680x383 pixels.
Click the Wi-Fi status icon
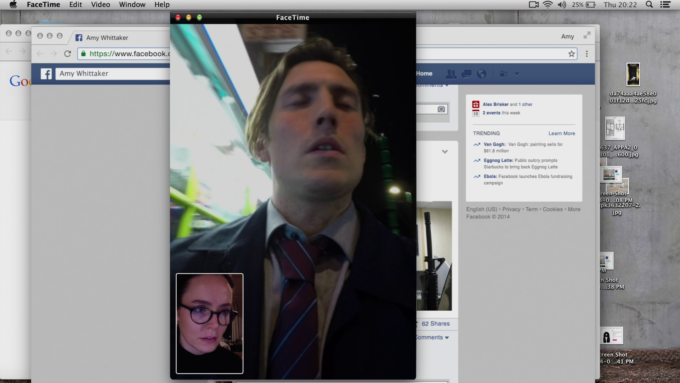click(548, 4)
